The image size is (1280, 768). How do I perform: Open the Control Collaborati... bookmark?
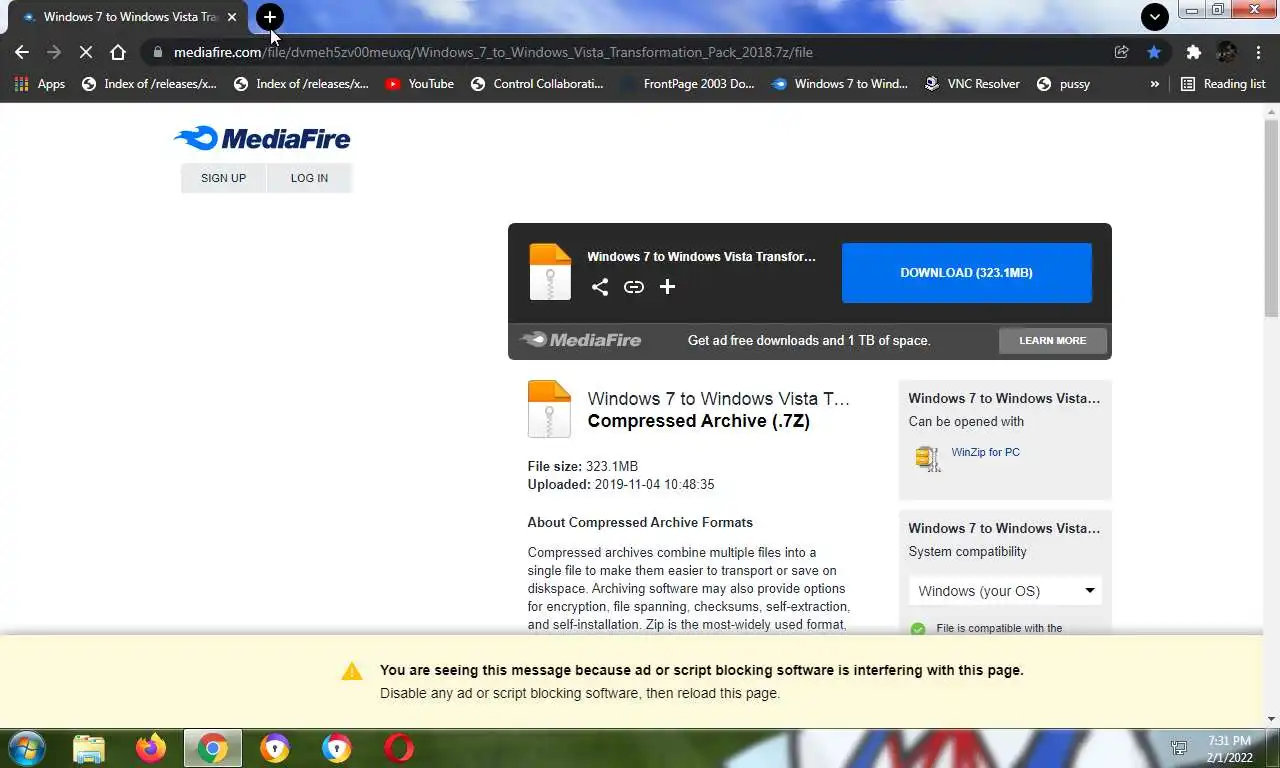(x=537, y=84)
